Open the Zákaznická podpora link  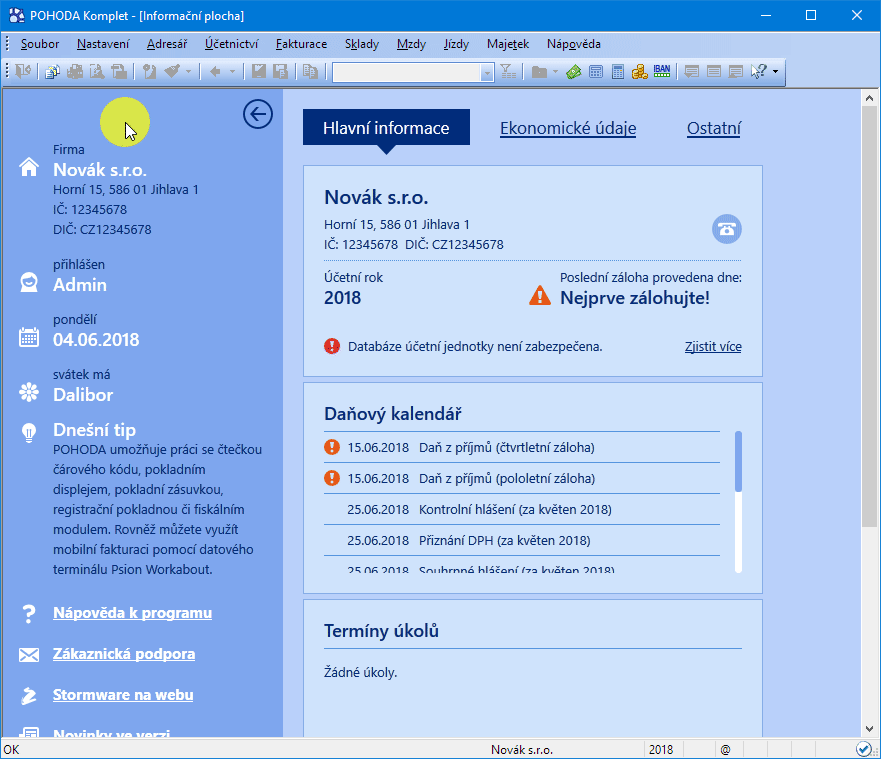(x=124, y=653)
